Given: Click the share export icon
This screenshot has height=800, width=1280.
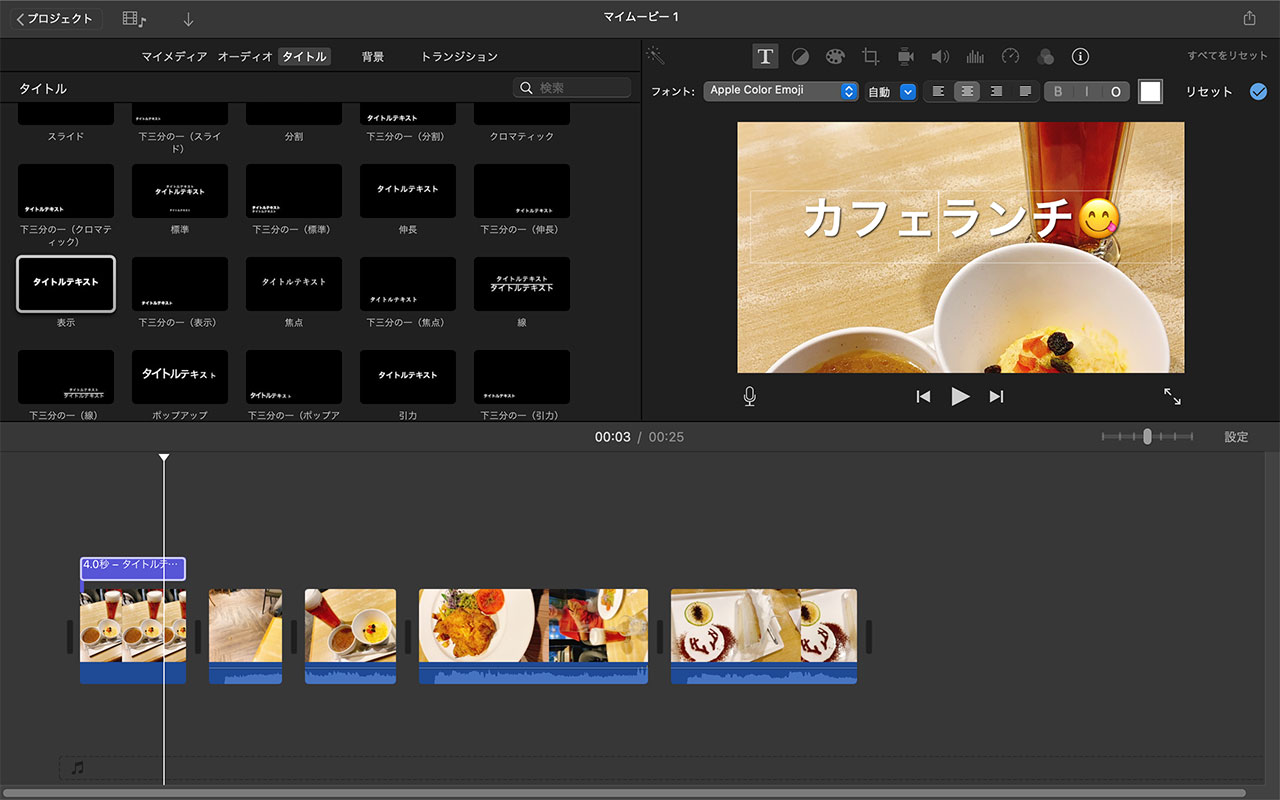Looking at the screenshot, I should tap(1249, 18).
